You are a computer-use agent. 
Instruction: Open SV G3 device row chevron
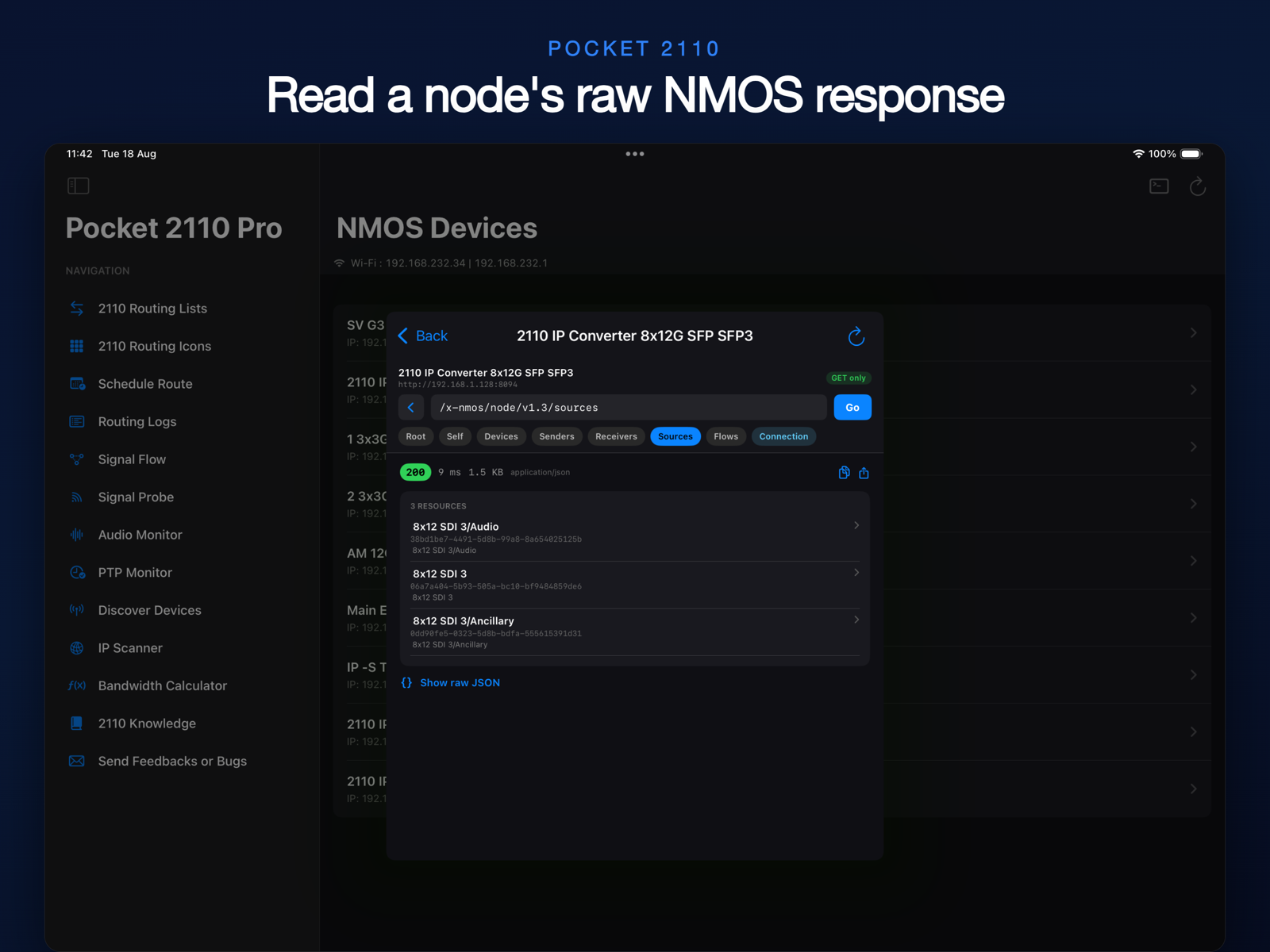point(1193,333)
